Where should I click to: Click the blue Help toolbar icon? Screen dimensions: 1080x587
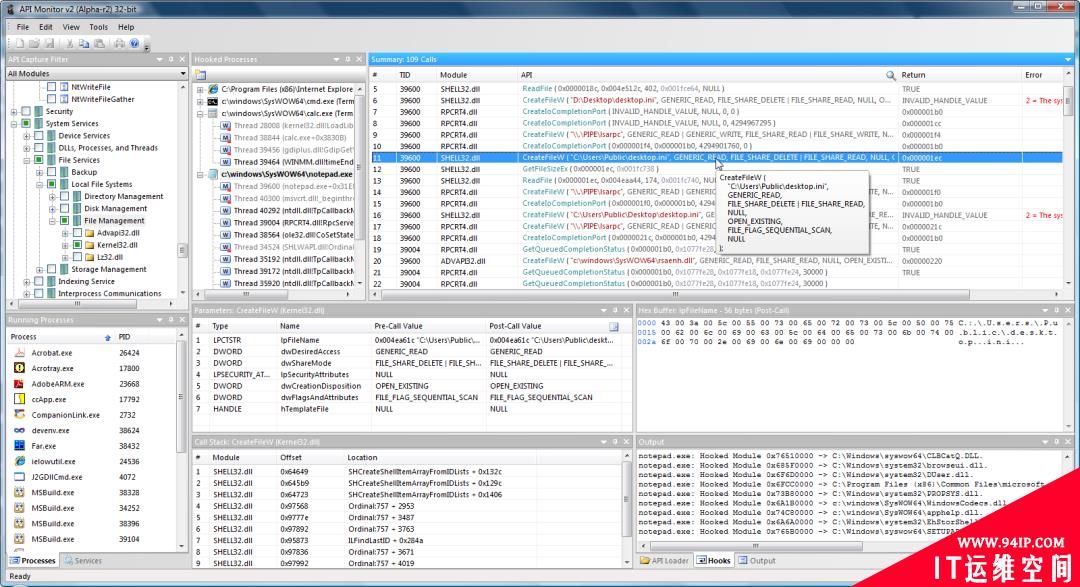pyautogui.click(x=134, y=44)
